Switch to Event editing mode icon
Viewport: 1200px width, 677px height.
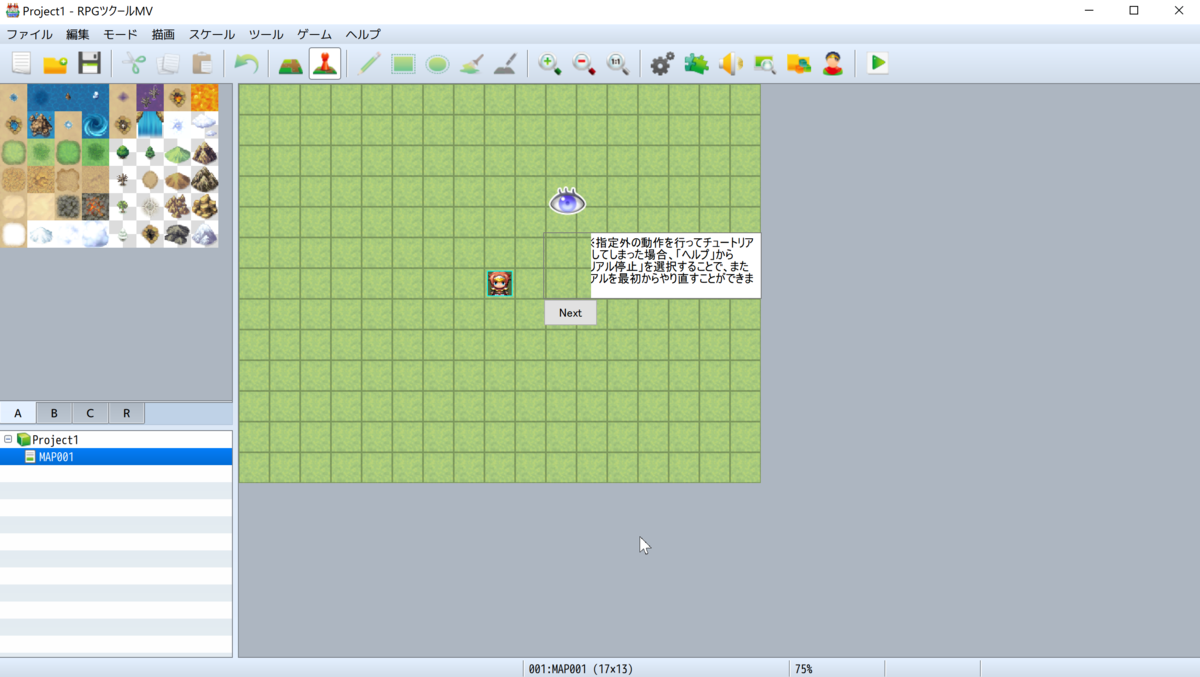(x=324, y=63)
